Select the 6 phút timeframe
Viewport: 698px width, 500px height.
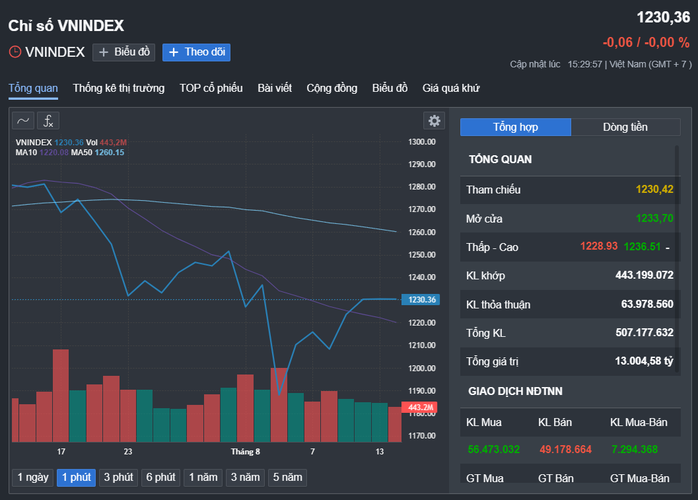pos(161,477)
